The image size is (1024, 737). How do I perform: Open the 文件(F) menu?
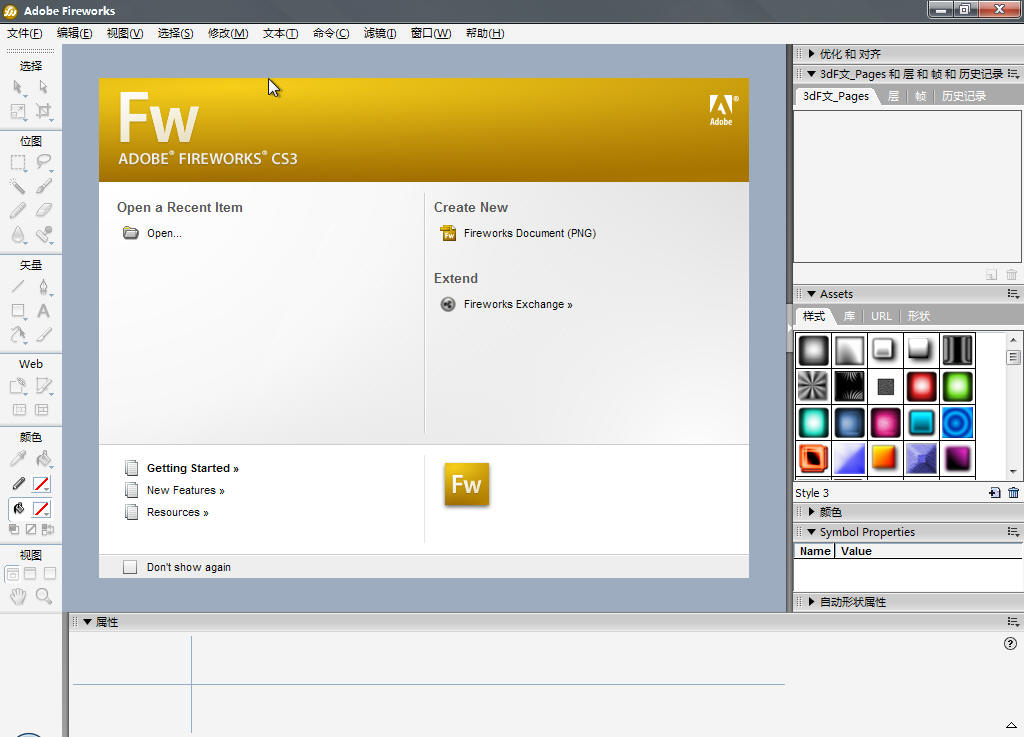click(25, 33)
